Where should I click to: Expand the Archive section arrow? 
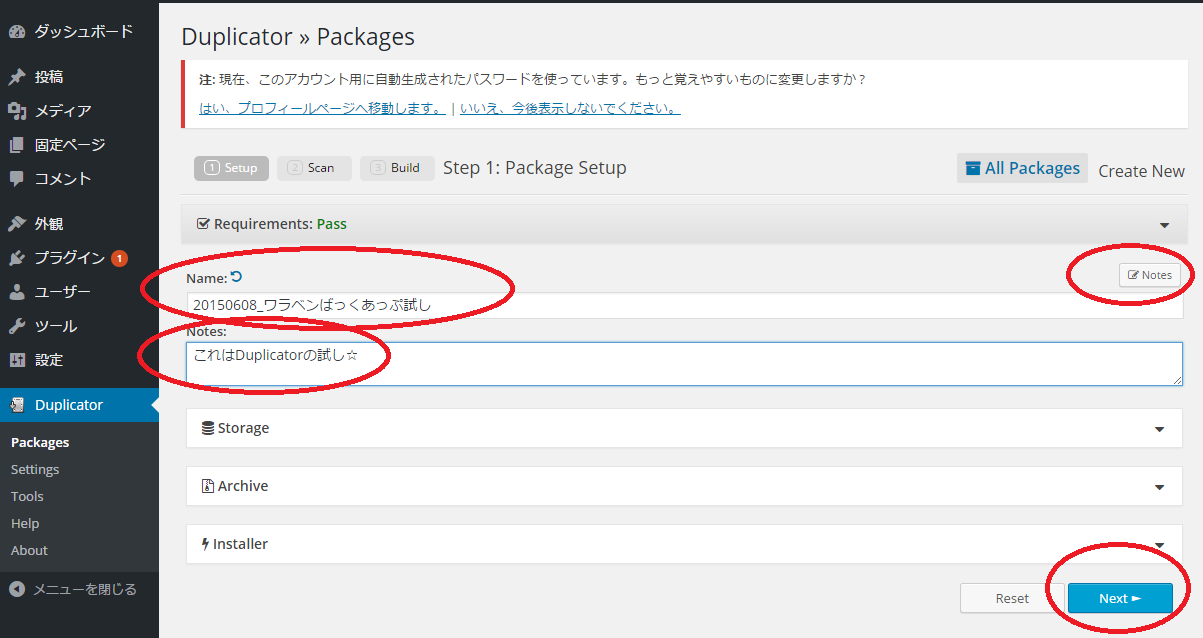(x=1160, y=487)
